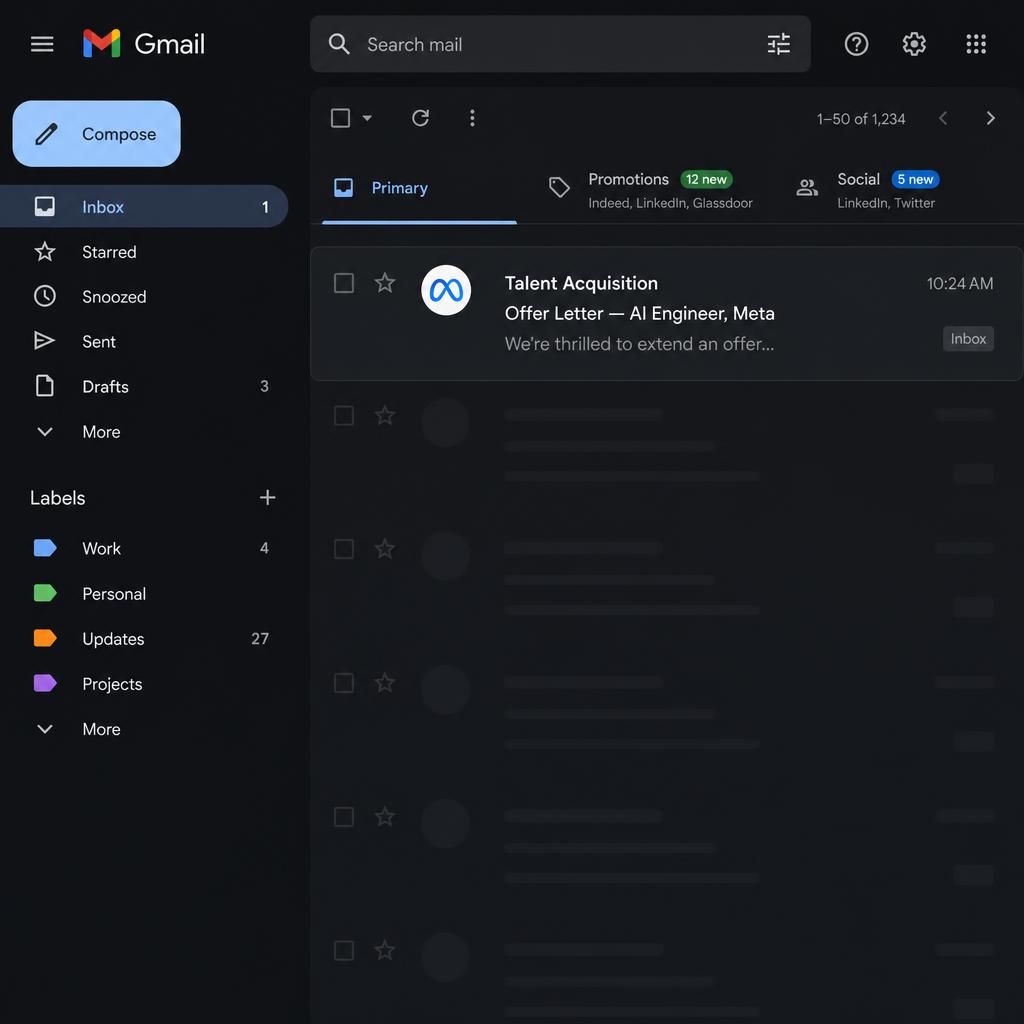Open the Drafts folder
This screenshot has height=1024, width=1024.
pyautogui.click(x=144, y=386)
